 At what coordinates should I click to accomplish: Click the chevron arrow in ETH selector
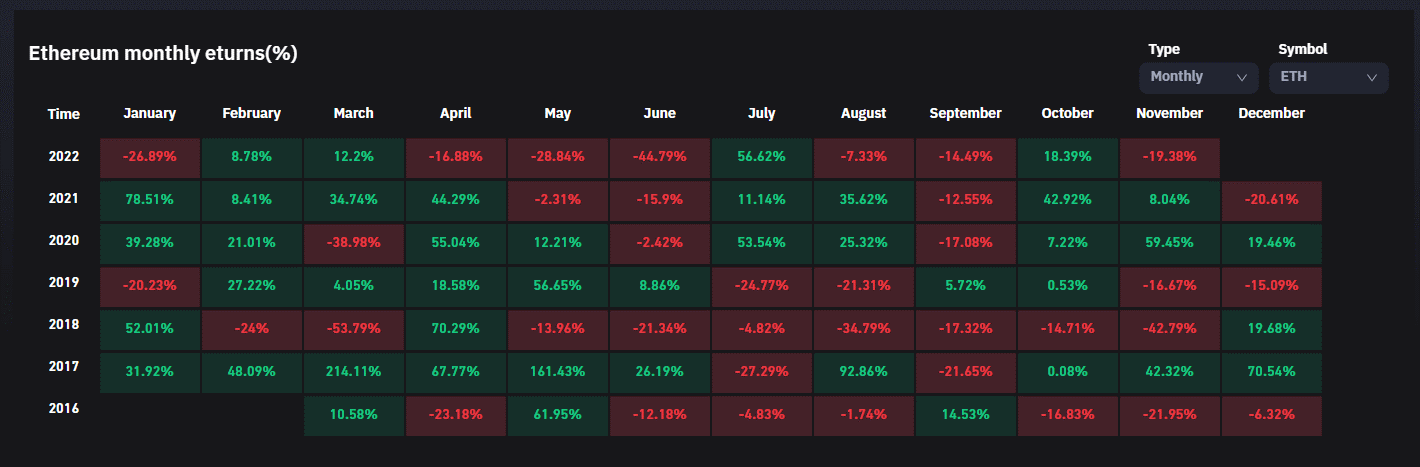pyautogui.click(x=1371, y=77)
